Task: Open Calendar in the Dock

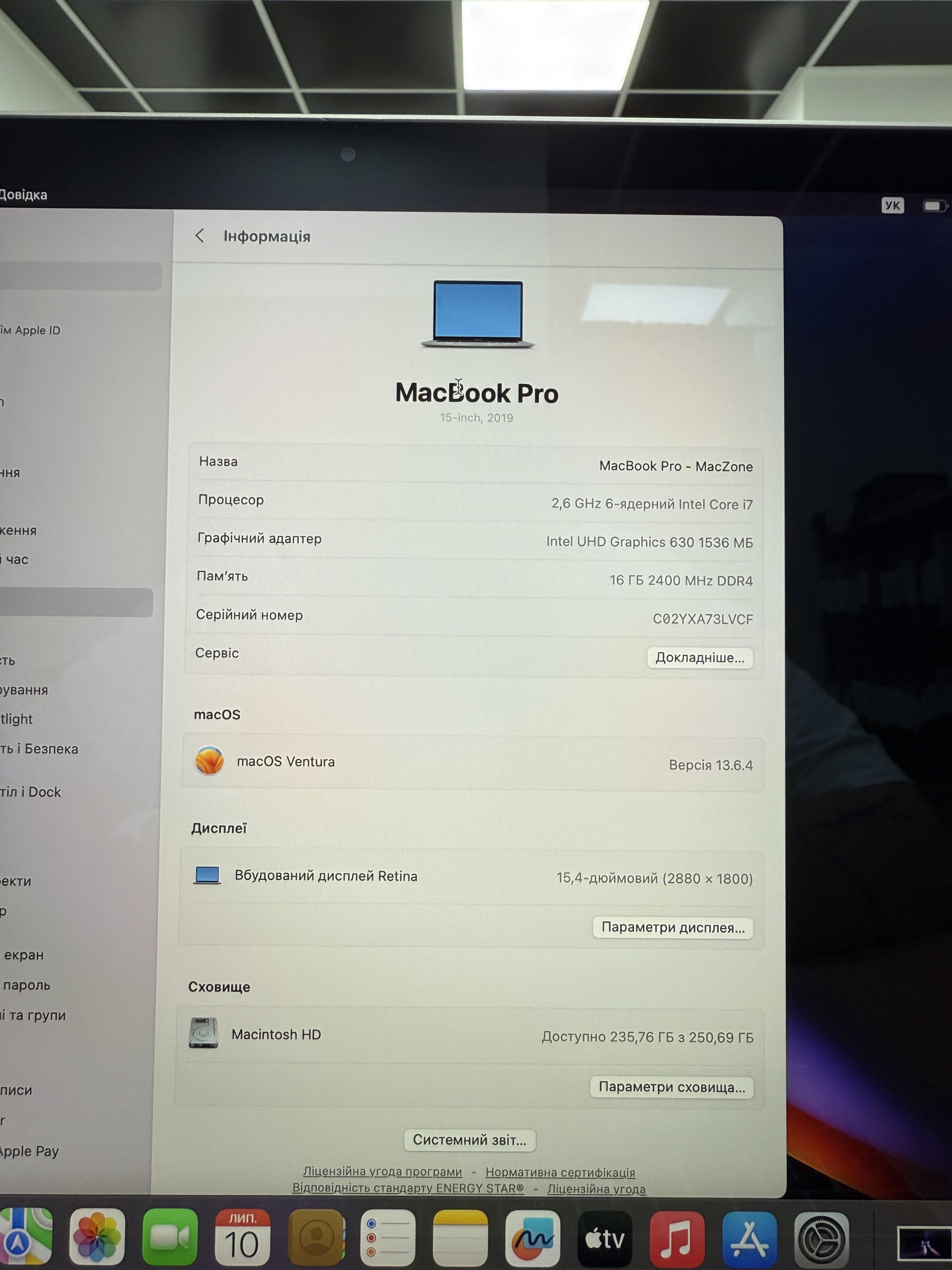Action: coord(242,1236)
